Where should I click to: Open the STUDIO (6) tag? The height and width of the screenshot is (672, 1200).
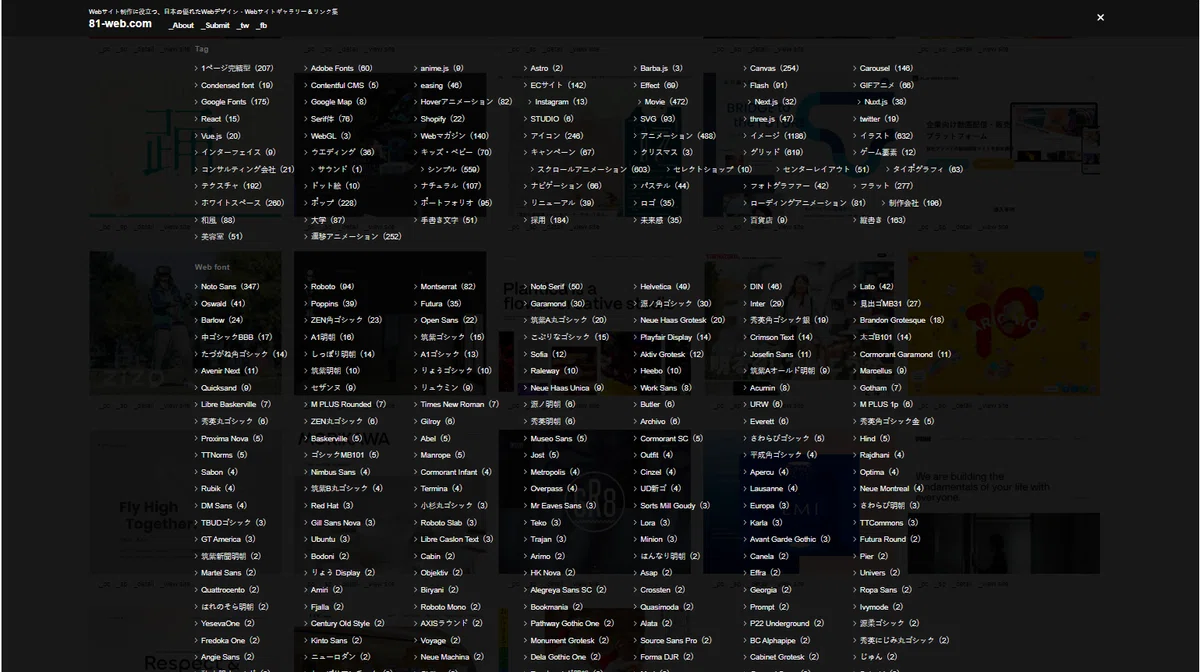551,119
